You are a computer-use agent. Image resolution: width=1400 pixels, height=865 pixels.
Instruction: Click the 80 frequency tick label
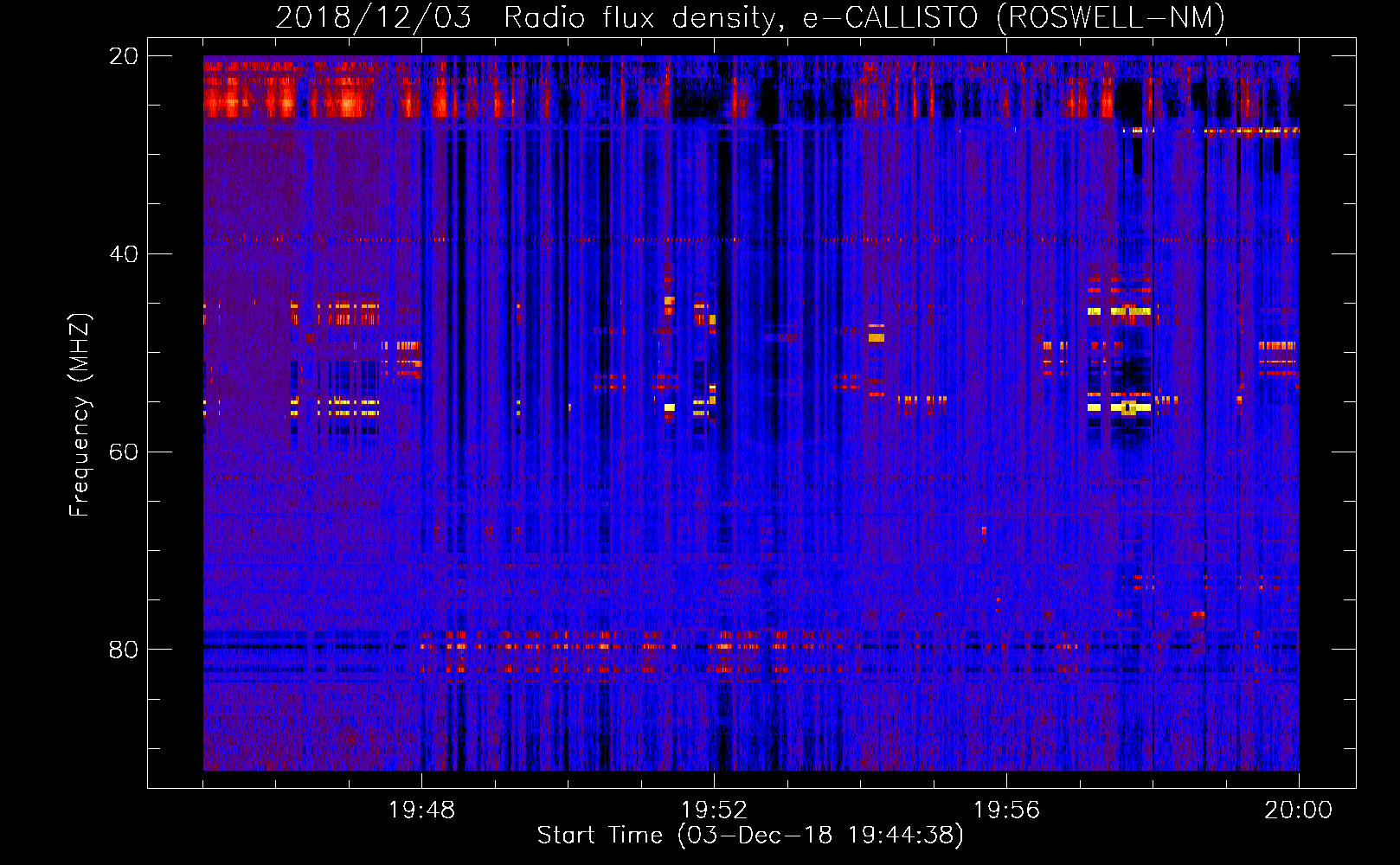124,650
